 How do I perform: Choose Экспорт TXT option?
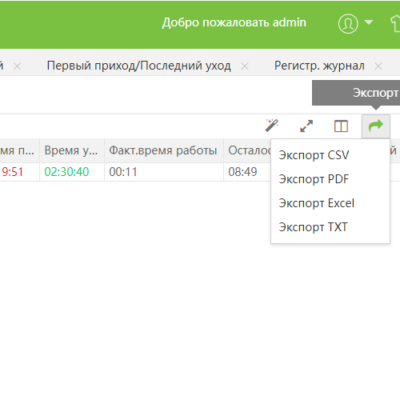click(313, 227)
